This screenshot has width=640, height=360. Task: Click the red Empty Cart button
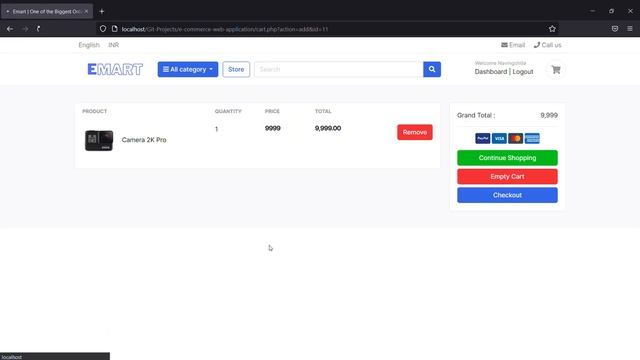tap(507, 177)
